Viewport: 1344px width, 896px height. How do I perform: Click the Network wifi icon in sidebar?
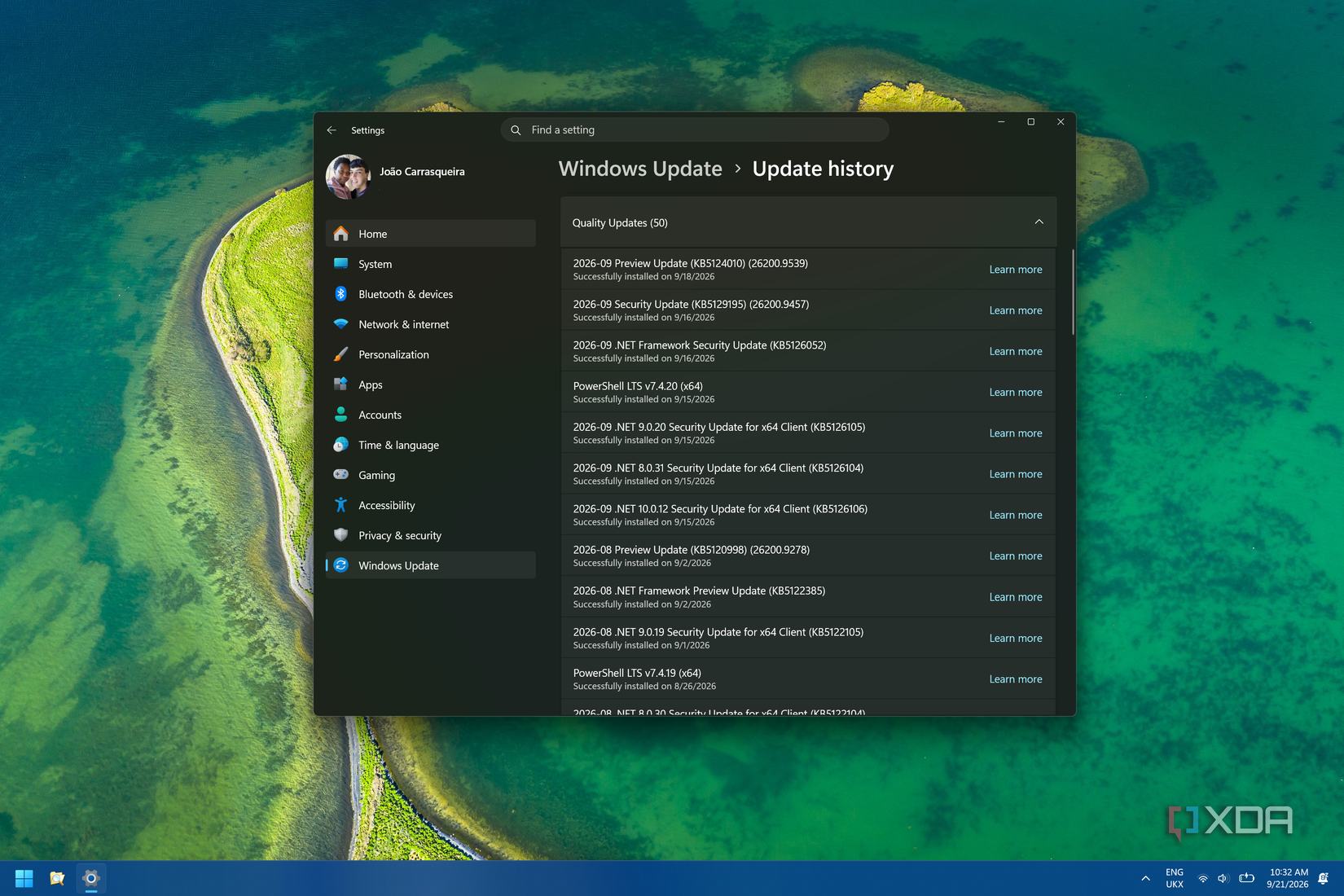(341, 324)
